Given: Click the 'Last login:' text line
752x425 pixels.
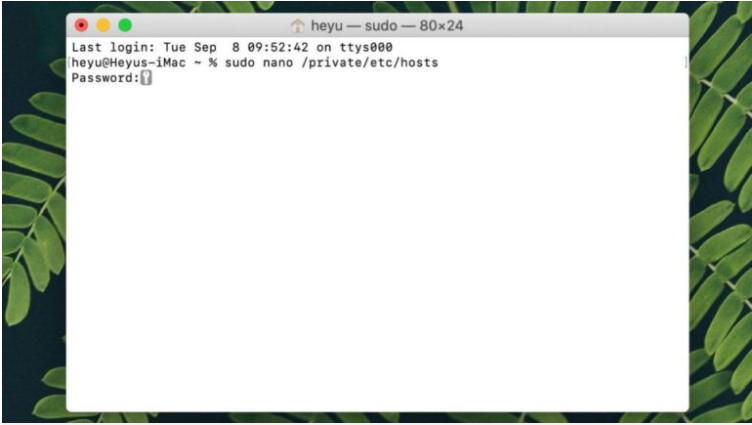Looking at the screenshot, I should 232,47.
